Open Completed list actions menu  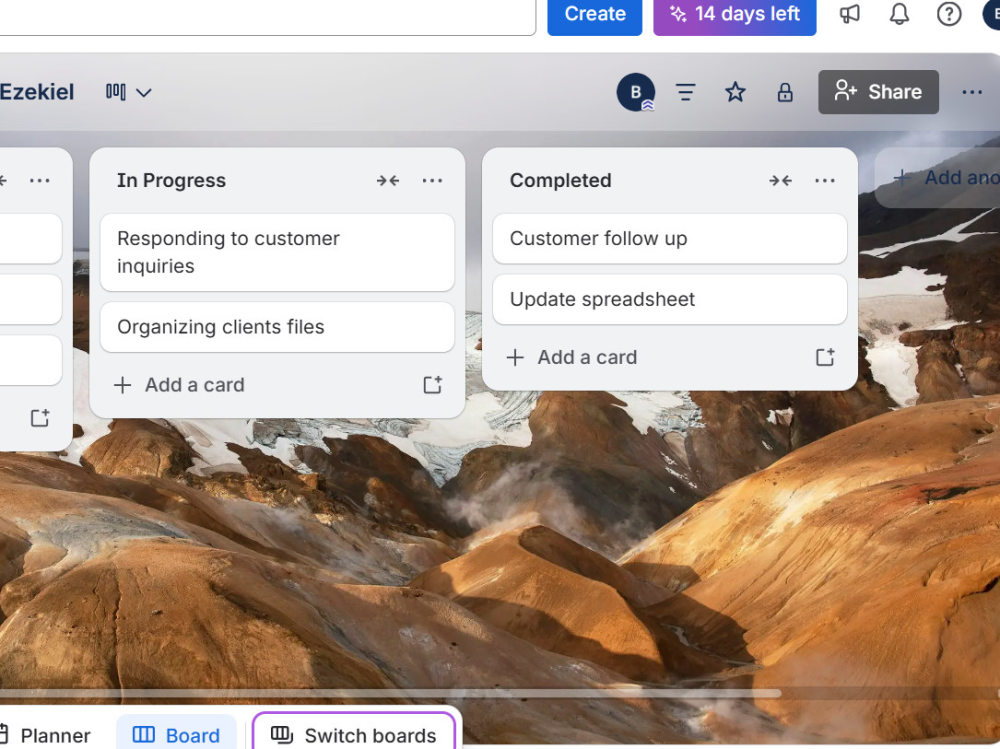[825, 181]
